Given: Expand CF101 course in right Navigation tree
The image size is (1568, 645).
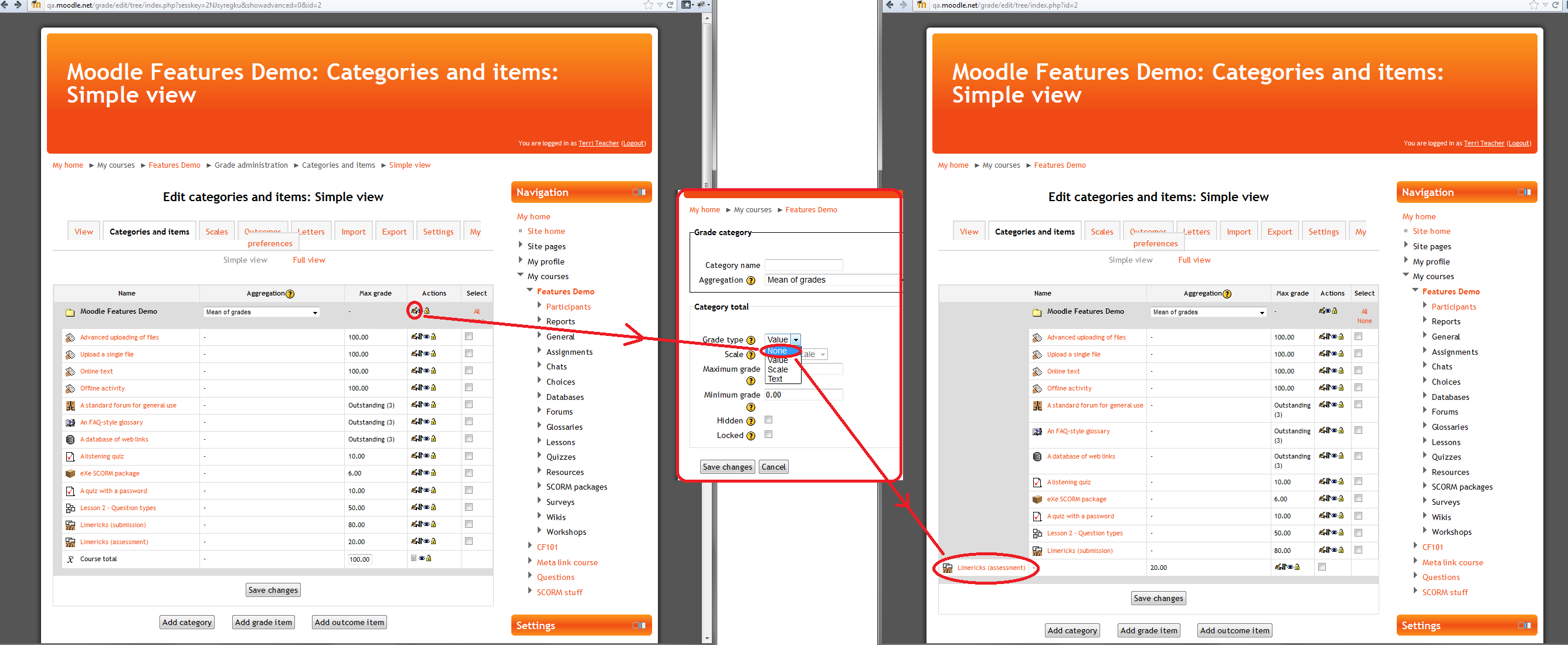Looking at the screenshot, I should pyautogui.click(x=1415, y=545).
